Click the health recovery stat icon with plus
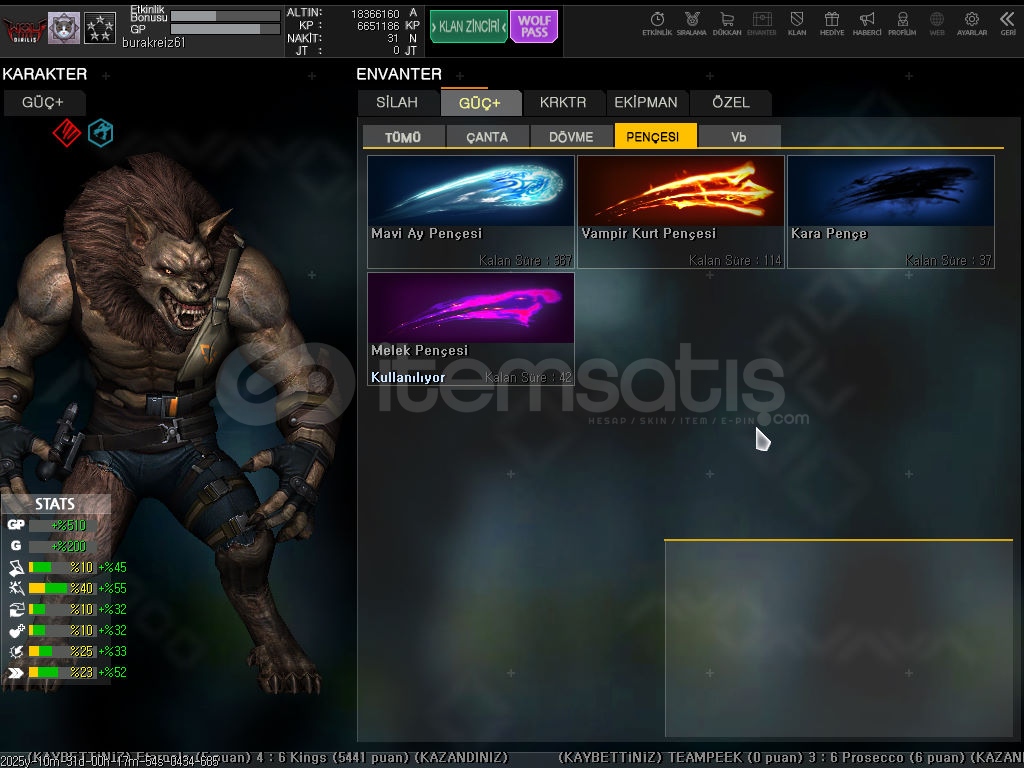The width and height of the screenshot is (1024, 768). pos(16,630)
